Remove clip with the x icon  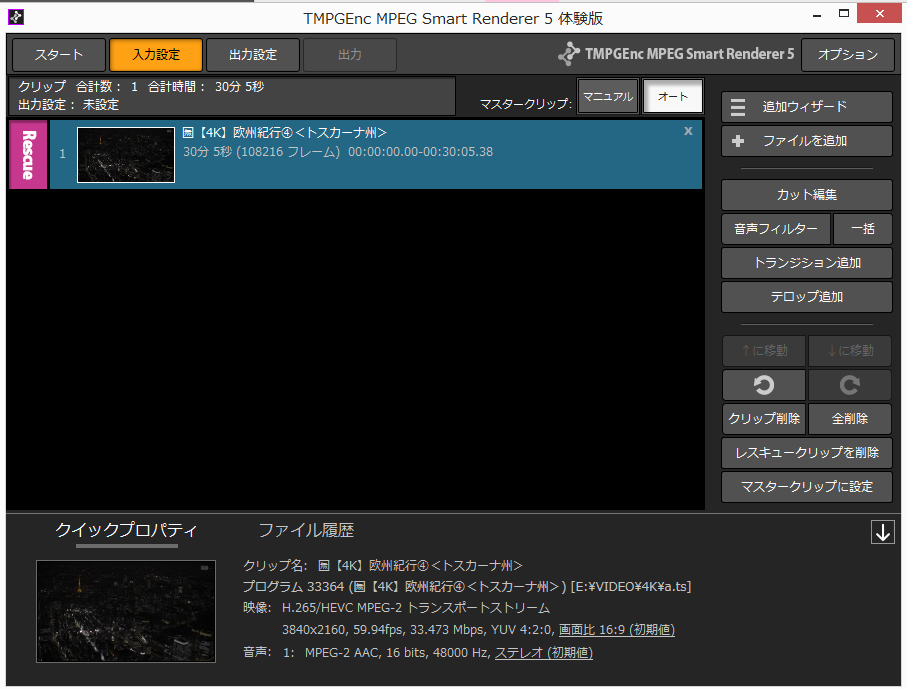tap(688, 131)
